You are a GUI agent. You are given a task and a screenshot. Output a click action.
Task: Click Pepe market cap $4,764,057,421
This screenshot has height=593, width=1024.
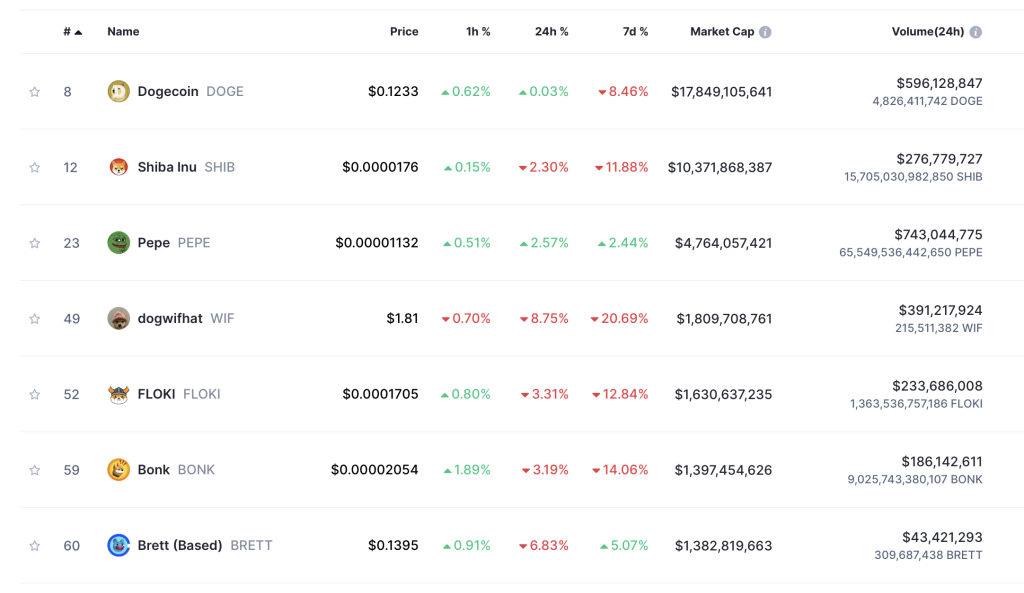click(x=724, y=244)
